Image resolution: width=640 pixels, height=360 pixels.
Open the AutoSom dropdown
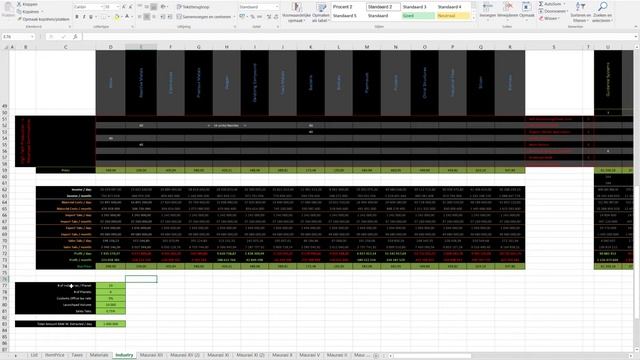click(x=552, y=4)
